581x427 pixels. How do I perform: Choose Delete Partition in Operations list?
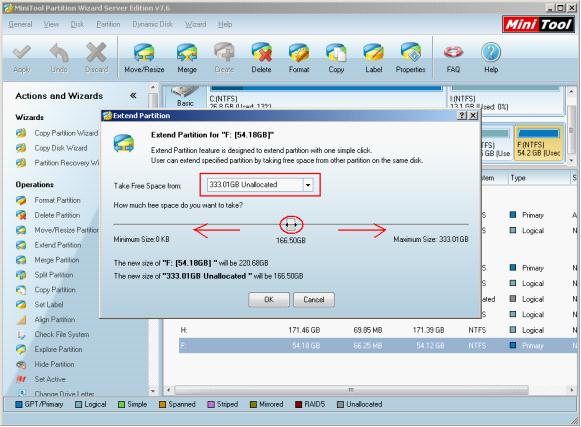point(48,215)
